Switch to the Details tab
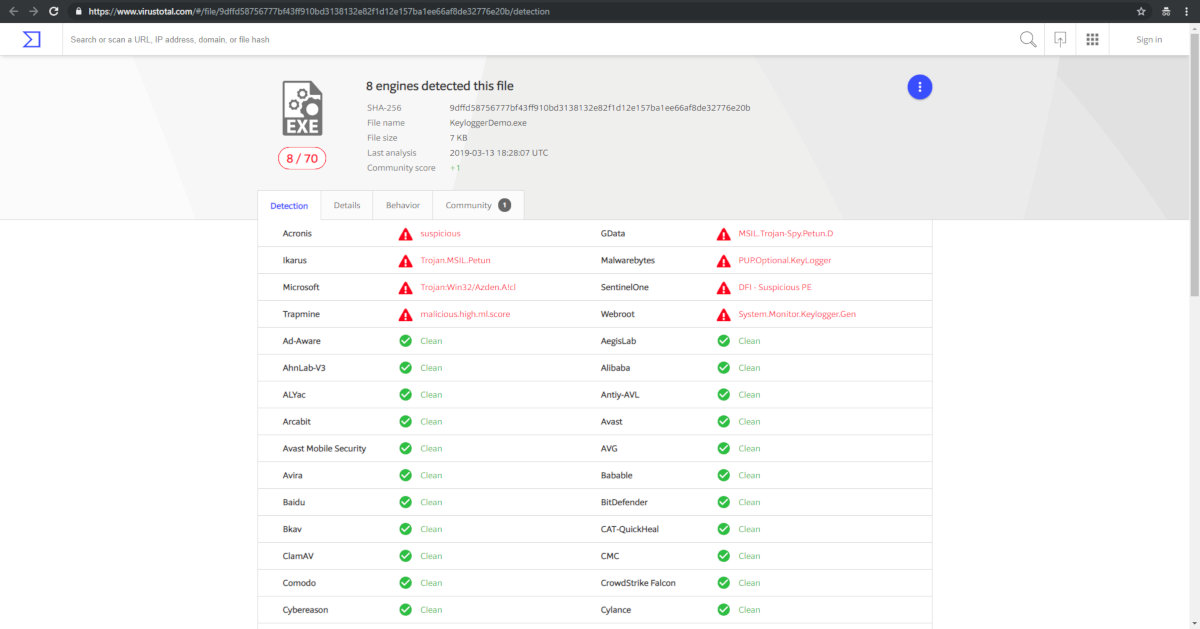 coord(347,205)
